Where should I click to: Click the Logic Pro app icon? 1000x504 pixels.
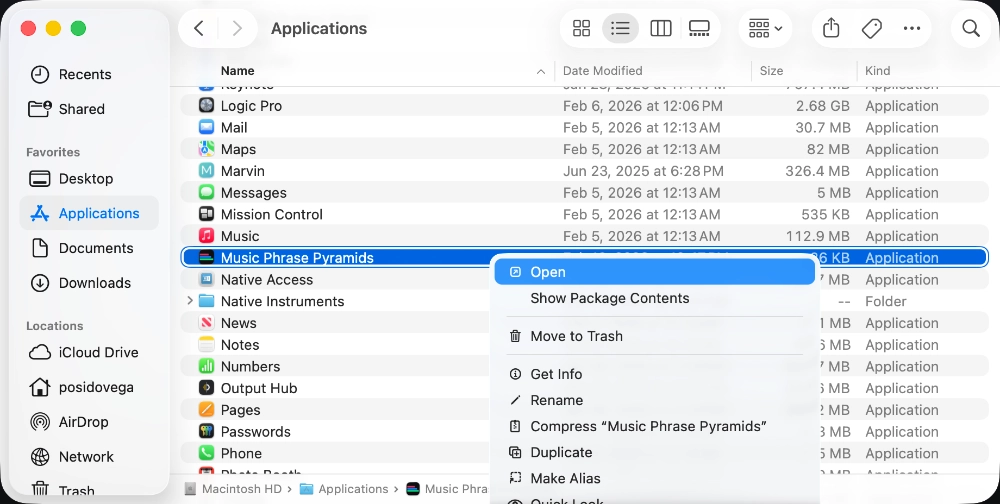point(206,105)
